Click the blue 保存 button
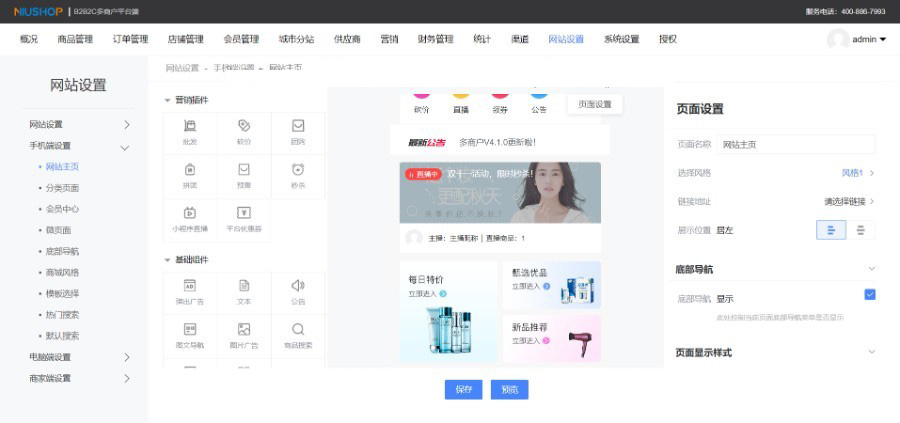Viewport: 900px width, 423px height. click(463, 390)
